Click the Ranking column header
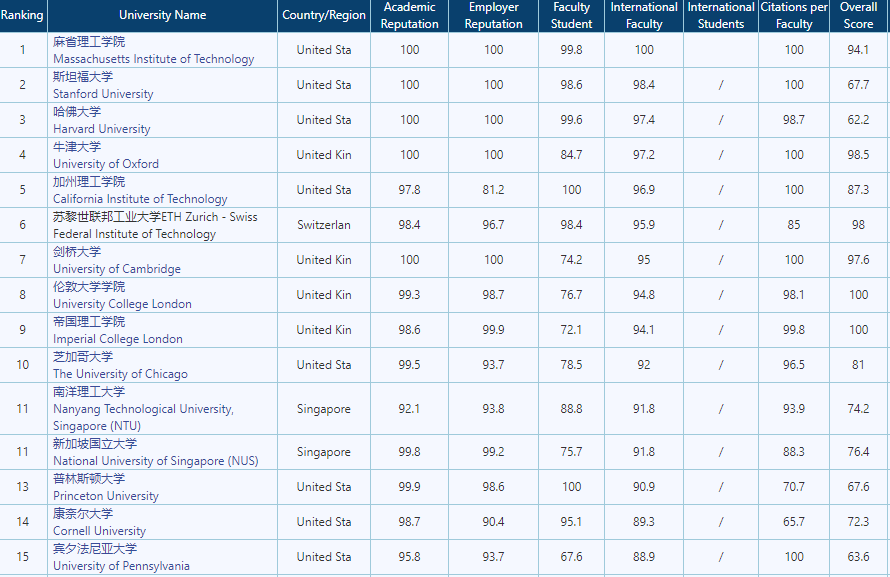Viewport: 890px width, 577px height. pos(22,15)
